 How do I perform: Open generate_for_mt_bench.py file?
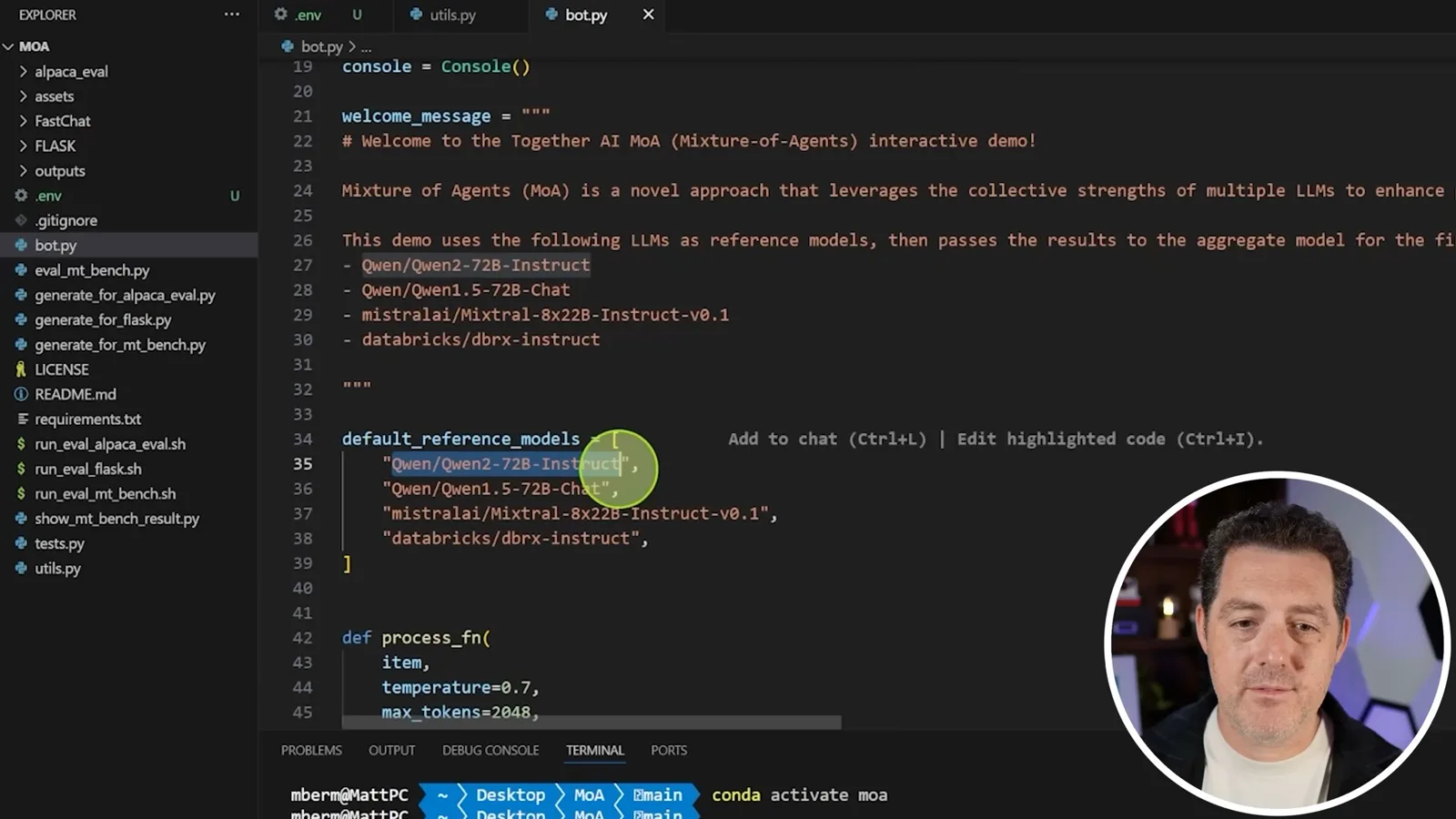pyautogui.click(x=120, y=345)
